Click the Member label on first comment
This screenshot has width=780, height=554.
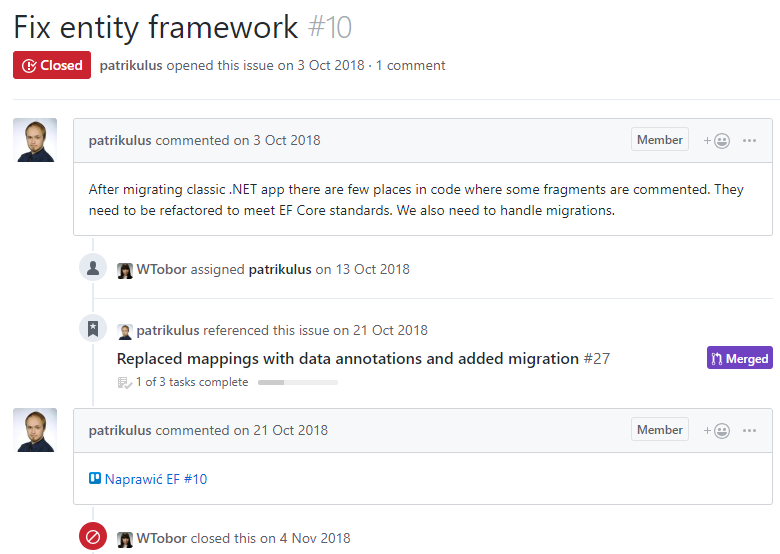[659, 140]
